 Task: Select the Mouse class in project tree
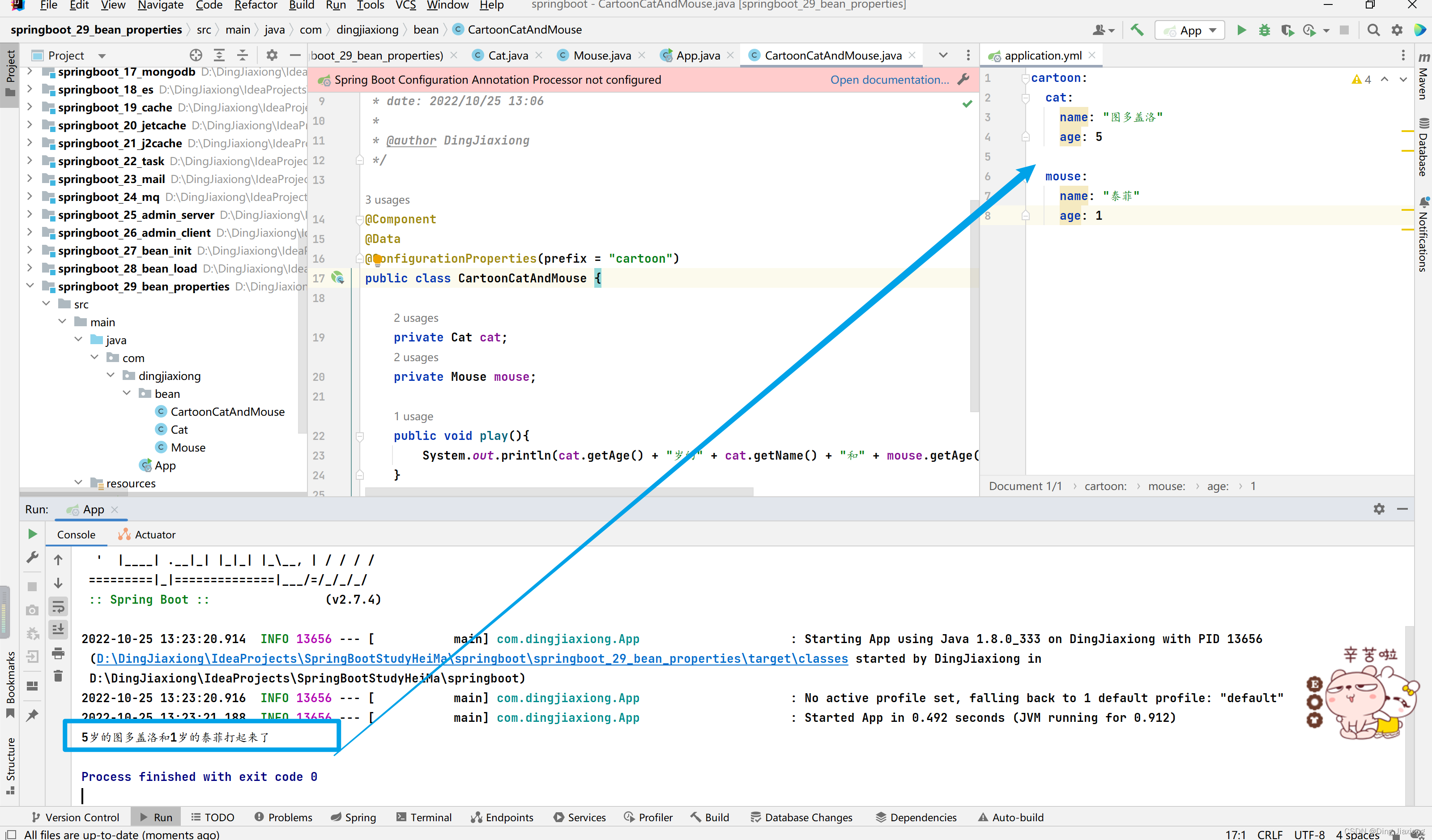pos(188,447)
